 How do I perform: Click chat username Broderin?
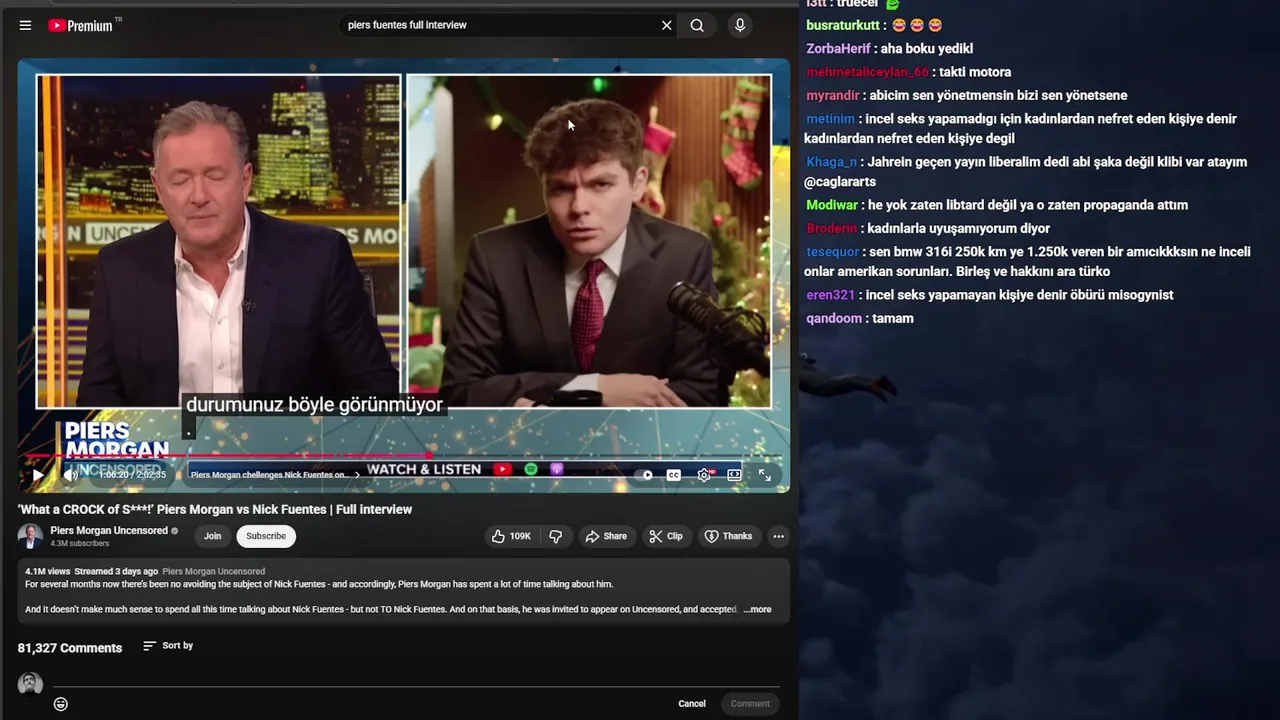pos(832,228)
